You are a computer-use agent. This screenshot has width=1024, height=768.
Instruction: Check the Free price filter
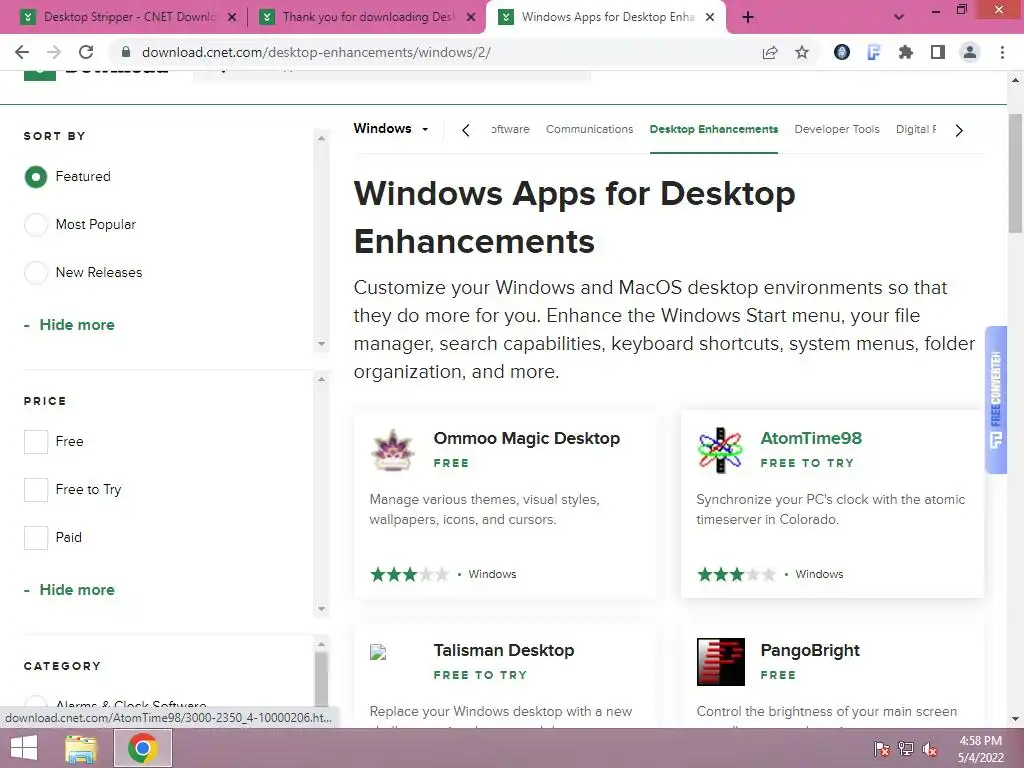click(36, 441)
